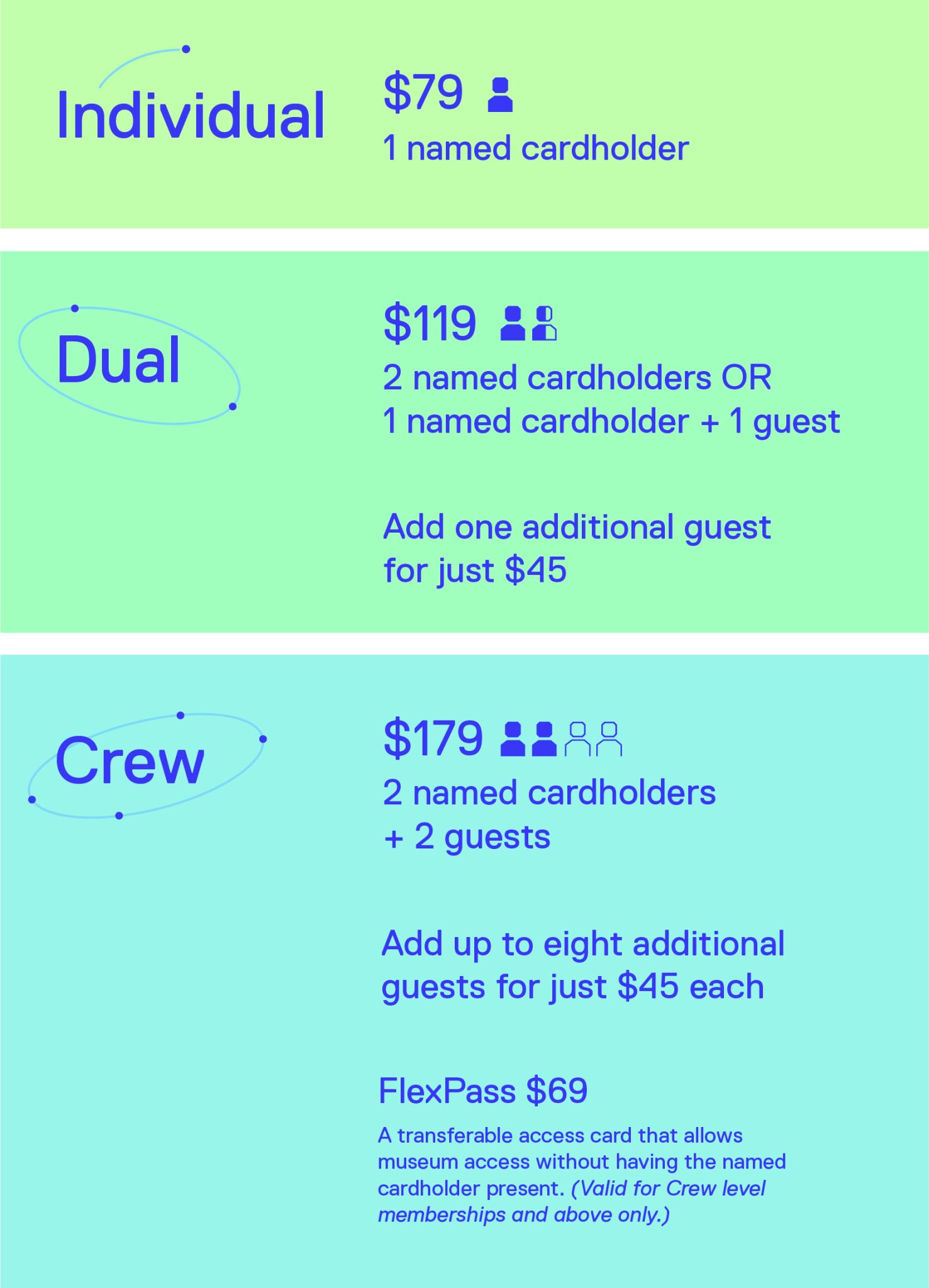Click '2 named cardholders OR' line
The width and height of the screenshot is (929, 1288).
[x=577, y=378]
